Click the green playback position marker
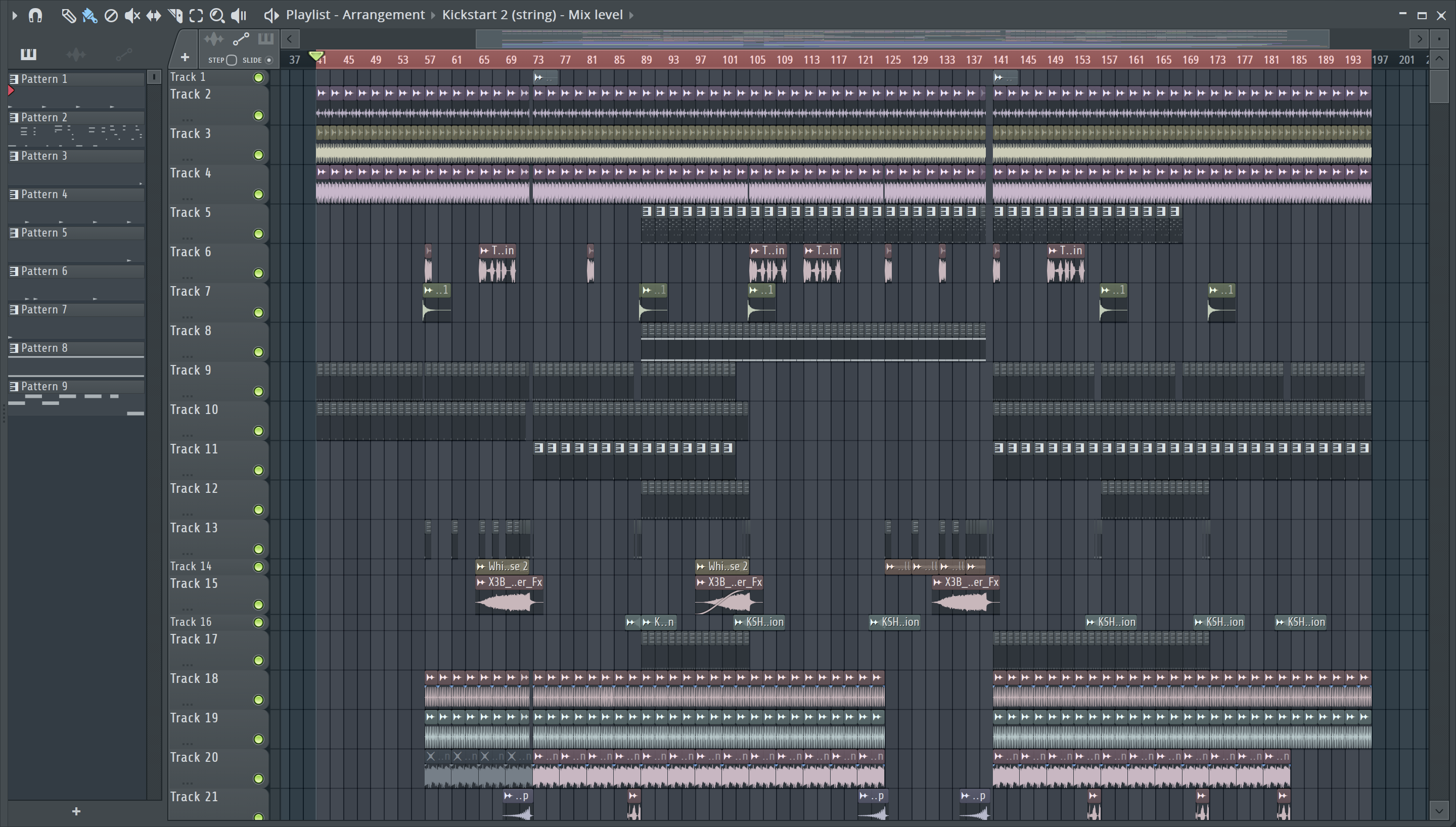This screenshot has height=827, width=1456. [x=316, y=56]
